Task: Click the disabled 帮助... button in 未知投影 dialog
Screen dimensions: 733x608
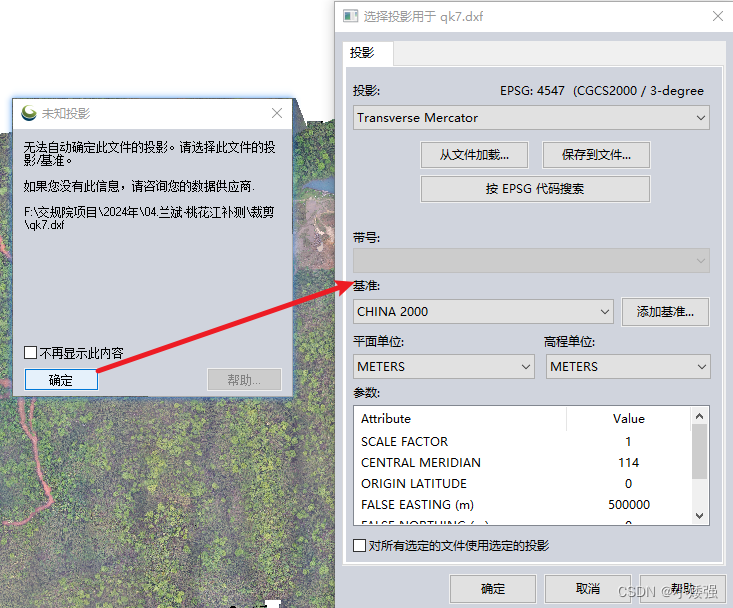Action: pos(244,379)
